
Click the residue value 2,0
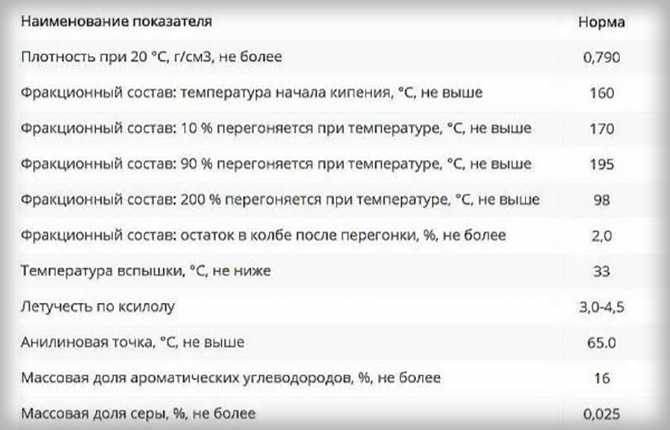point(602,235)
